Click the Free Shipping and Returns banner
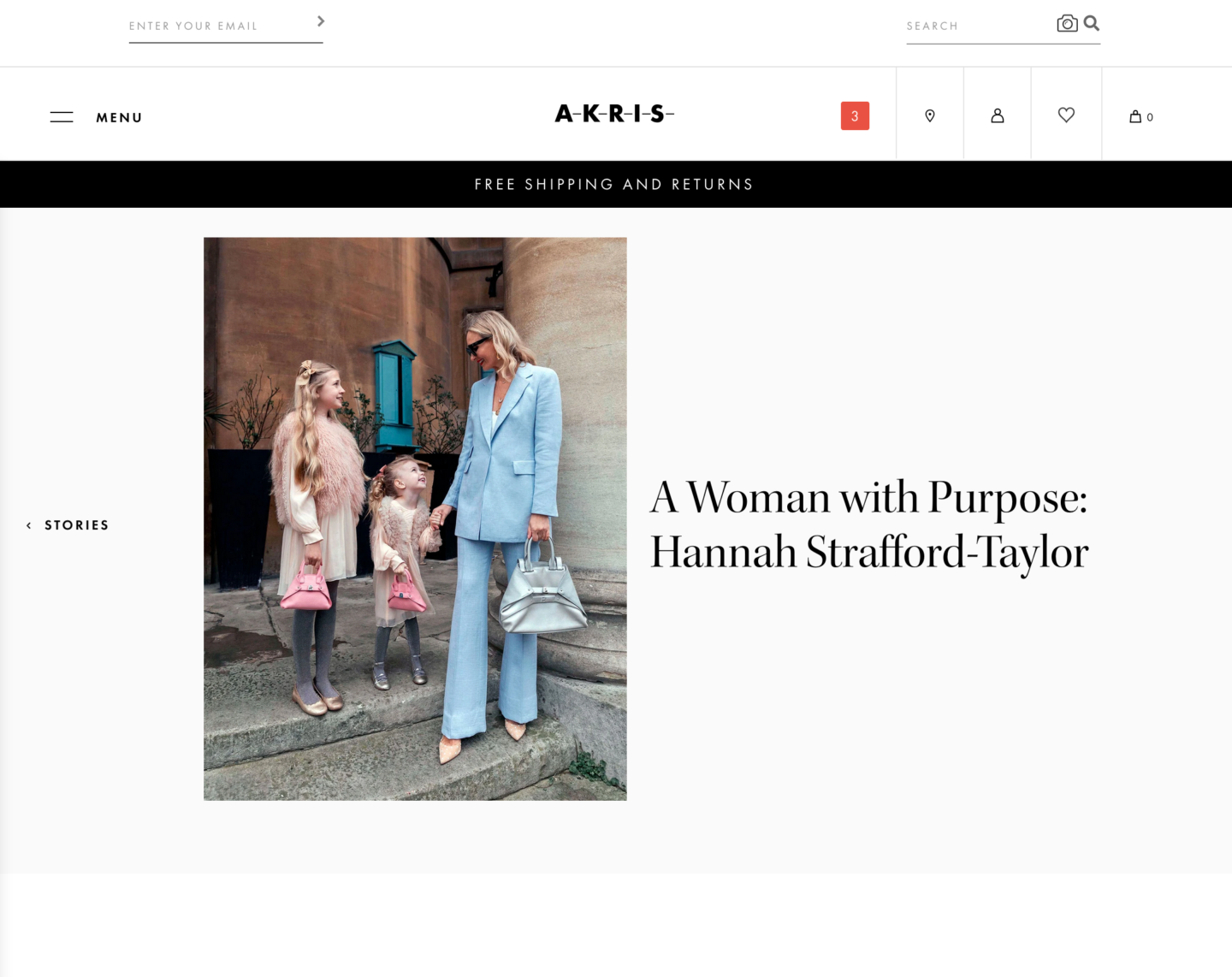The height and width of the screenshot is (977, 1232). click(x=616, y=184)
